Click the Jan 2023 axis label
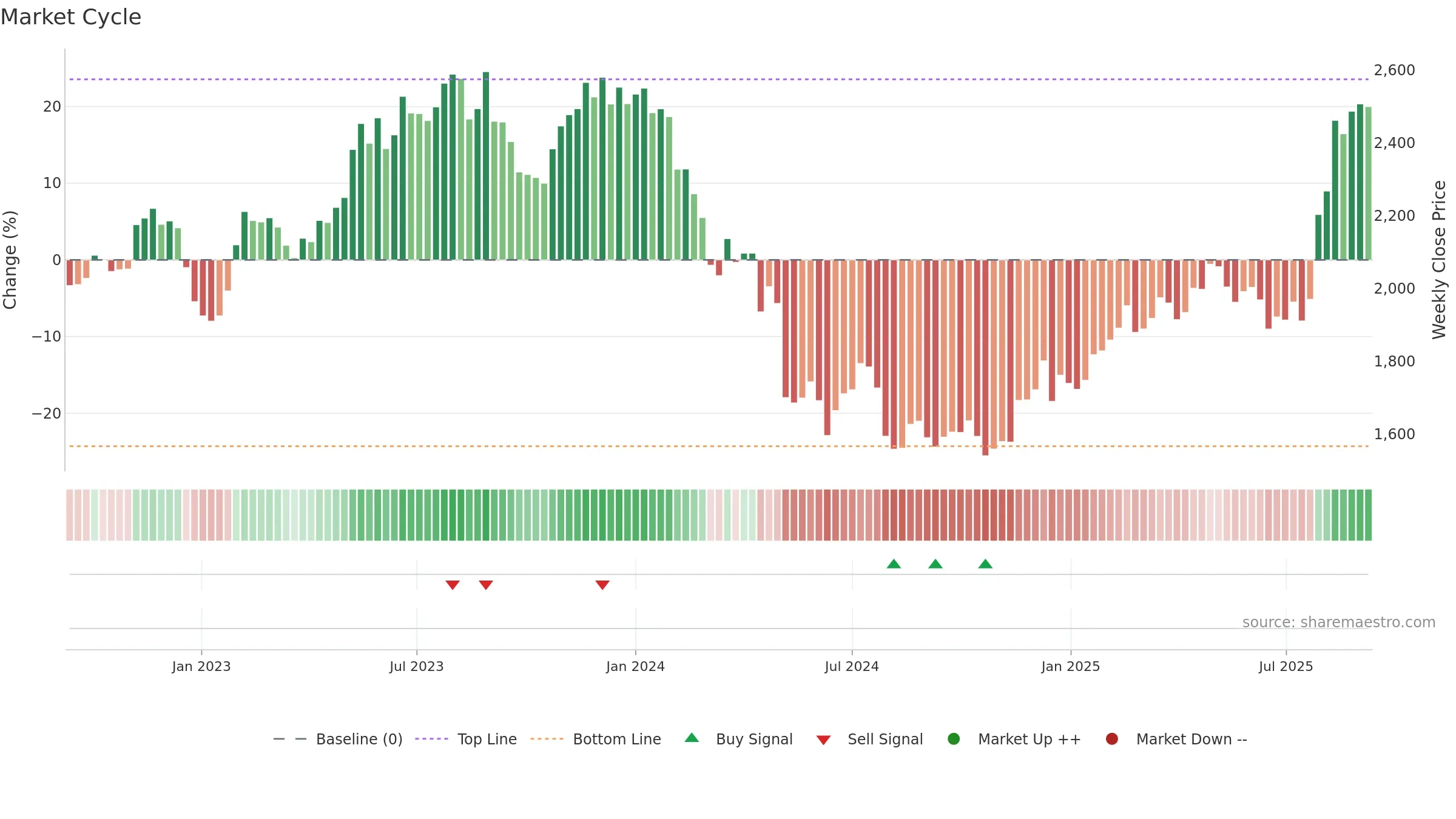 [x=201, y=666]
